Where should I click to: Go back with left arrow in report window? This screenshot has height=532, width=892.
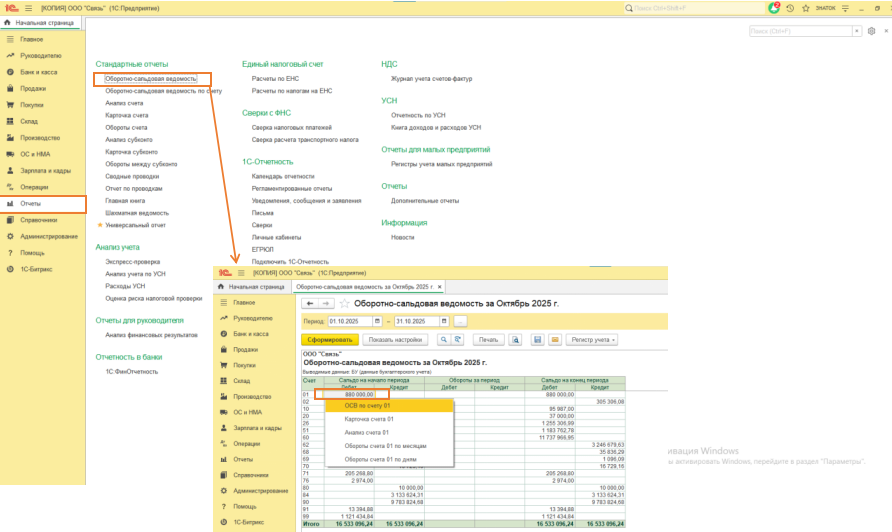(309, 304)
